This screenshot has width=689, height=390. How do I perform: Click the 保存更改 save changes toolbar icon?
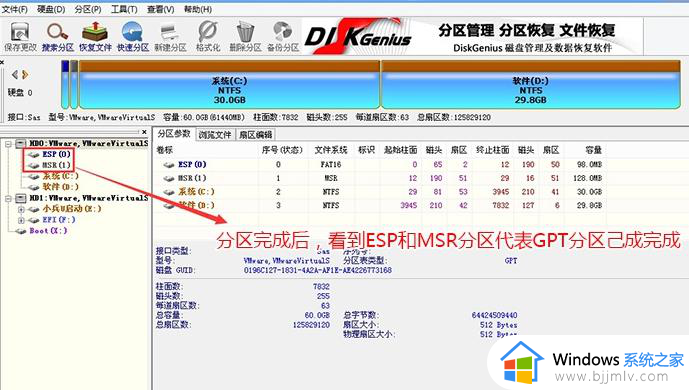coord(20,36)
